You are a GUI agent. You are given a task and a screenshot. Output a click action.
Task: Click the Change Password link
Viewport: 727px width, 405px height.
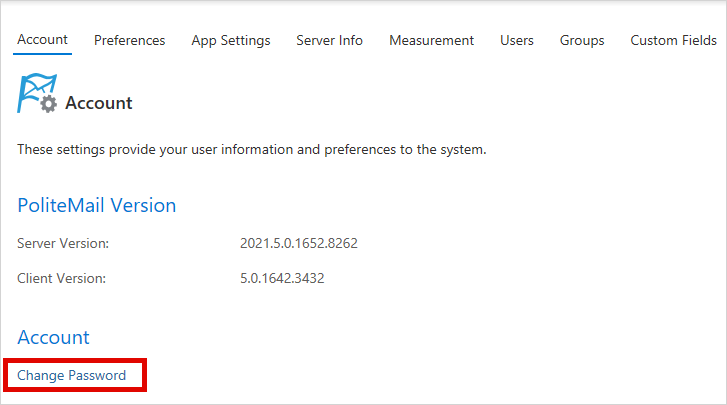click(x=71, y=375)
